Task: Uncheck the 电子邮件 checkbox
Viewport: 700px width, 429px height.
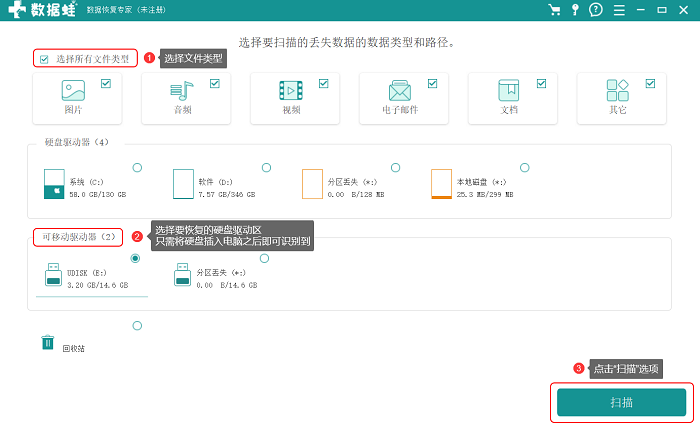Action: [x=433, y=83]
